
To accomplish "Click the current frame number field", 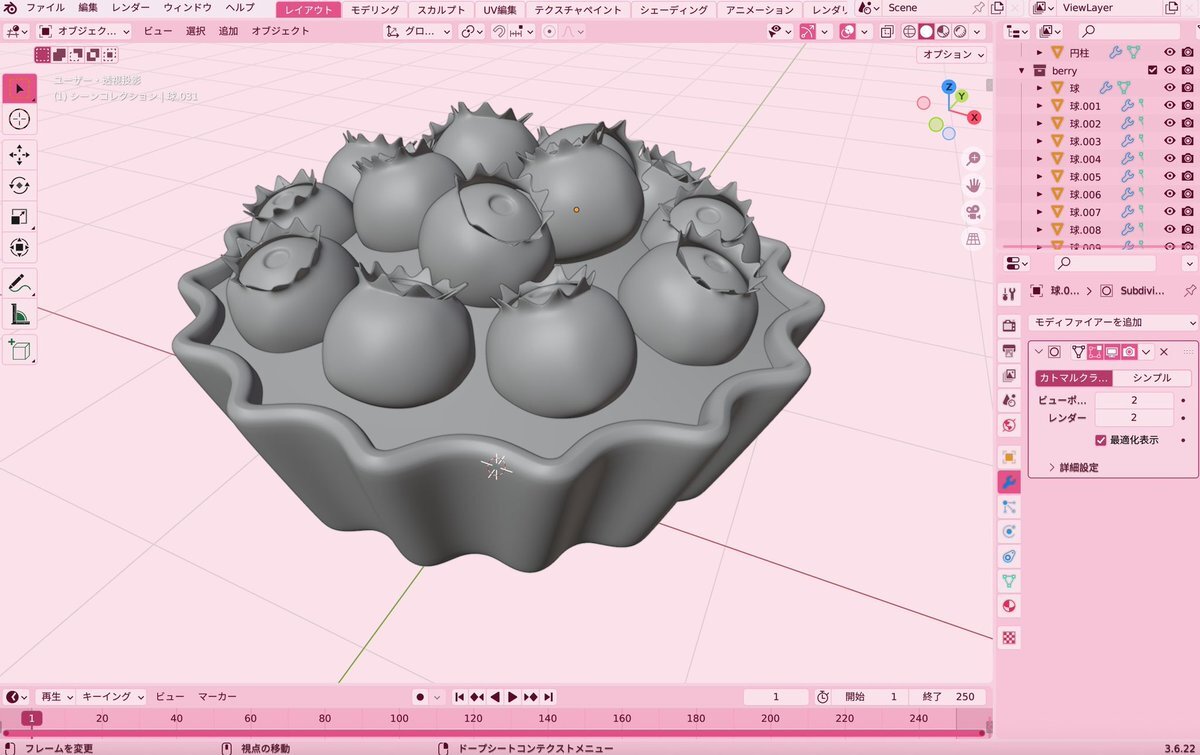I will click(x=776, y=697).
